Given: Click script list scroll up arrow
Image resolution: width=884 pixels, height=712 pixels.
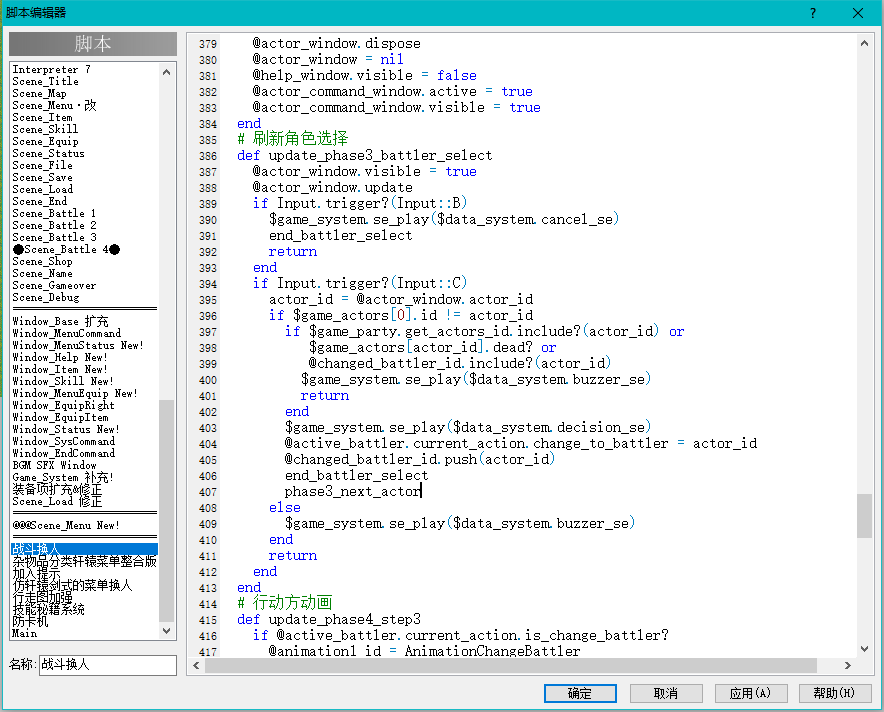Looking at the screenshot, I should pyautogui.click(x=166, y=72).
